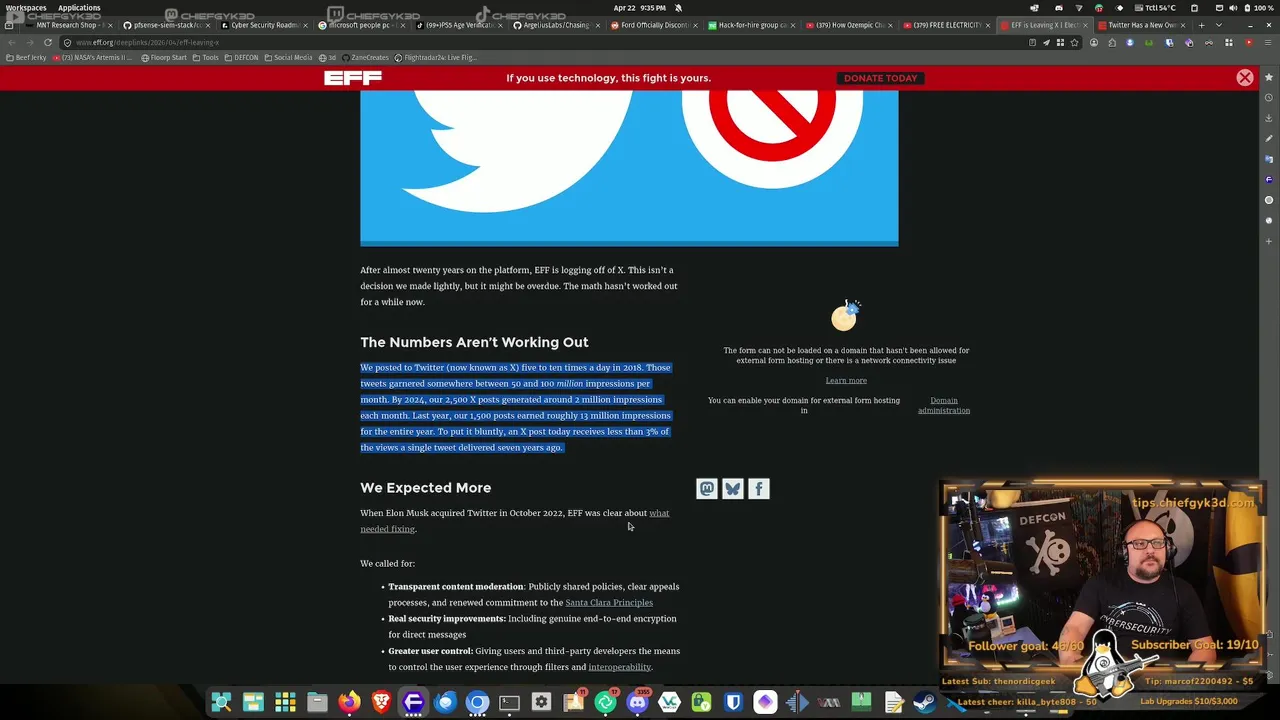This screenshot has height=720, width=1280.
Task: Open the ZaneCreates bookmark
Action: click(366, 58)
